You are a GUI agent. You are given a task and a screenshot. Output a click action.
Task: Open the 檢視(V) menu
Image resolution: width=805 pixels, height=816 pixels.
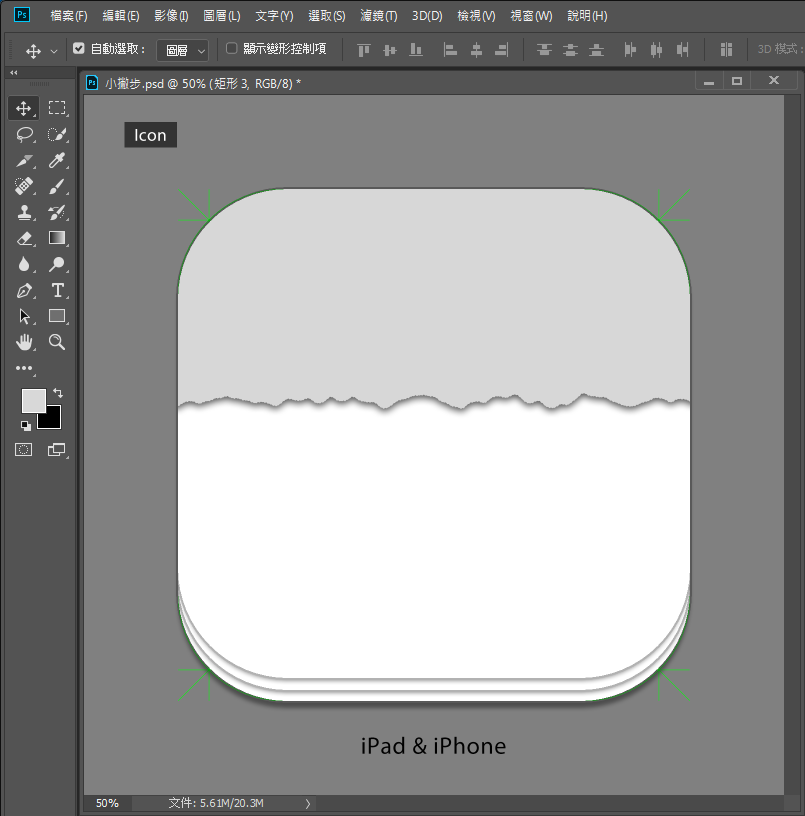(476, 16)
